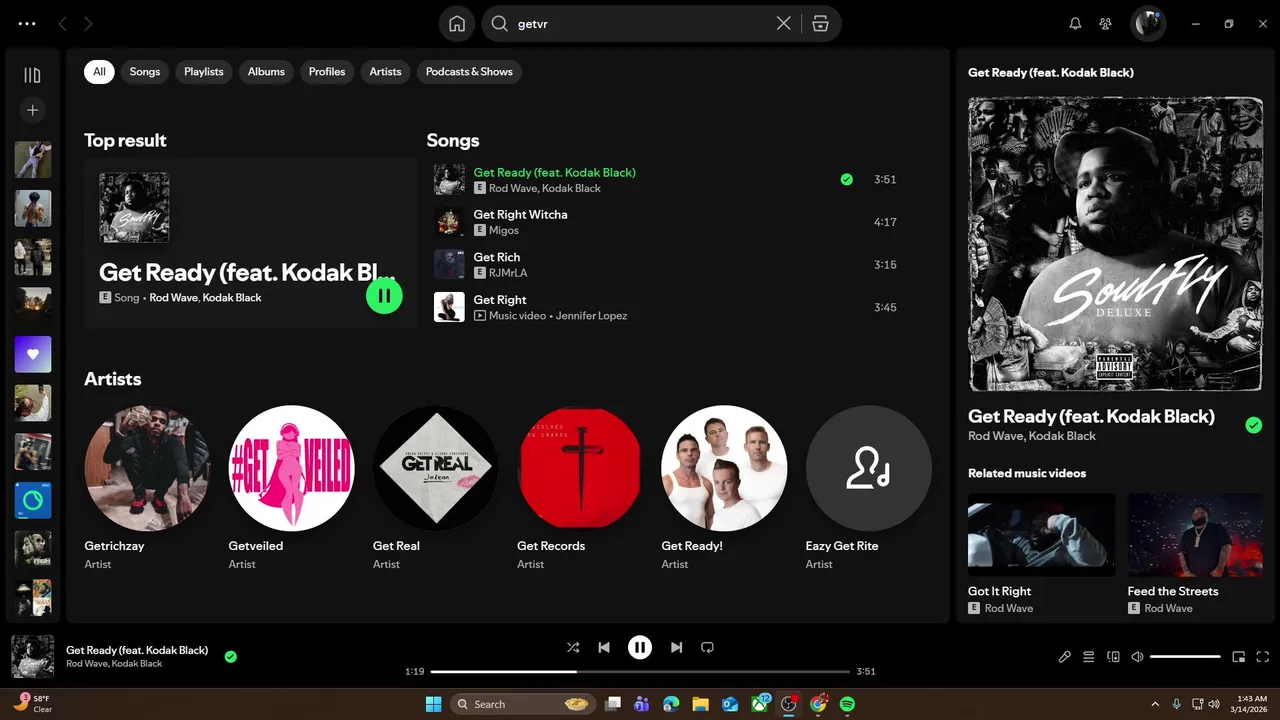Open Got It Right music video
Viewport: 1280px width, 720px height.
click(1041, 553)
